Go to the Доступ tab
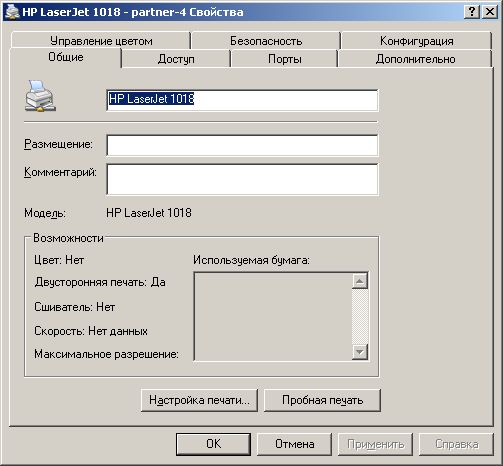 176,59
